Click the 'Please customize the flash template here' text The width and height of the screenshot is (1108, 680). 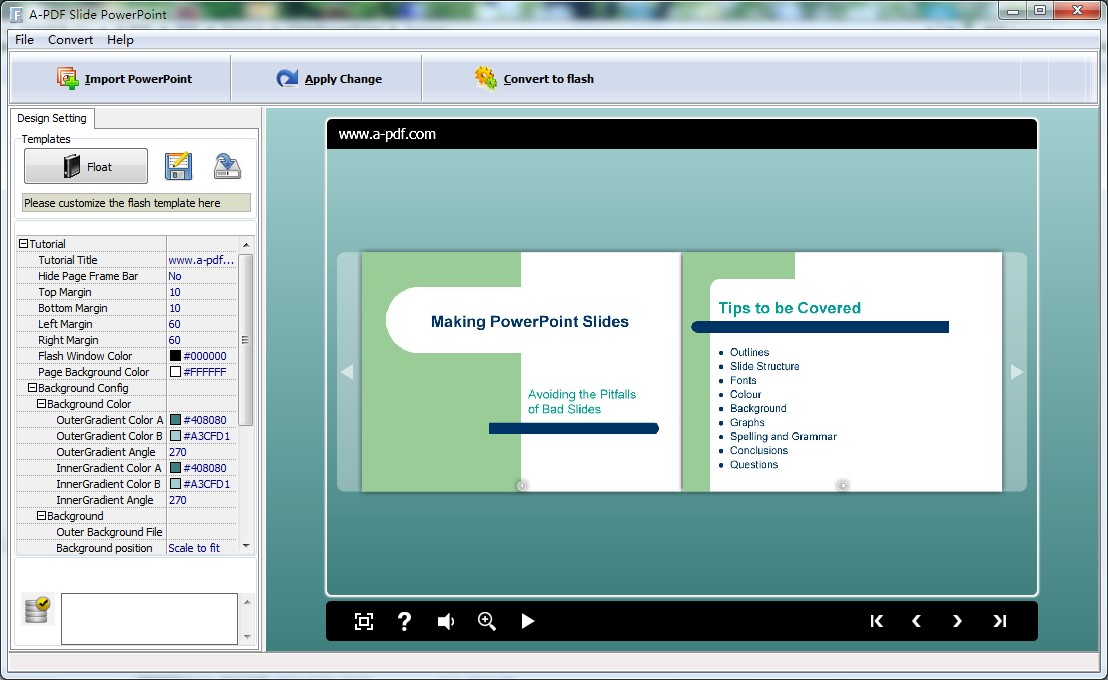point(122,203)
